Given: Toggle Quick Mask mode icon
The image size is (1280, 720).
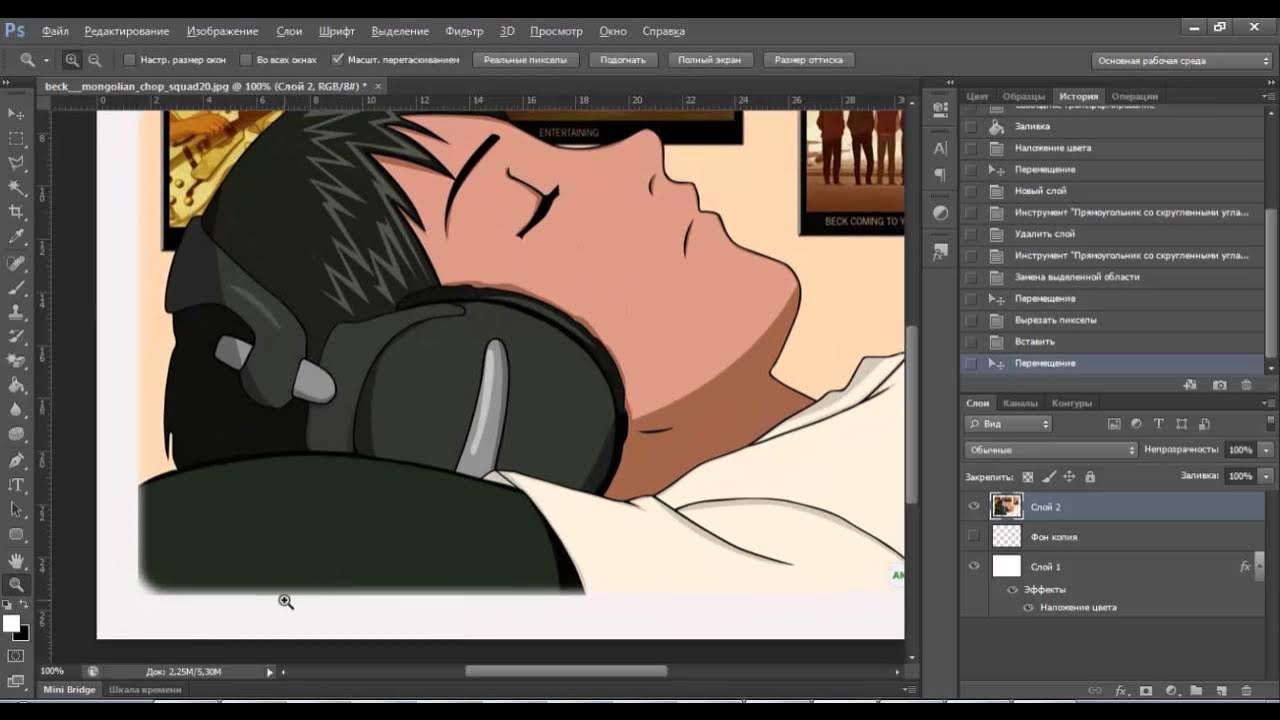Looking at the screenshot, I should tap(16, 656).
